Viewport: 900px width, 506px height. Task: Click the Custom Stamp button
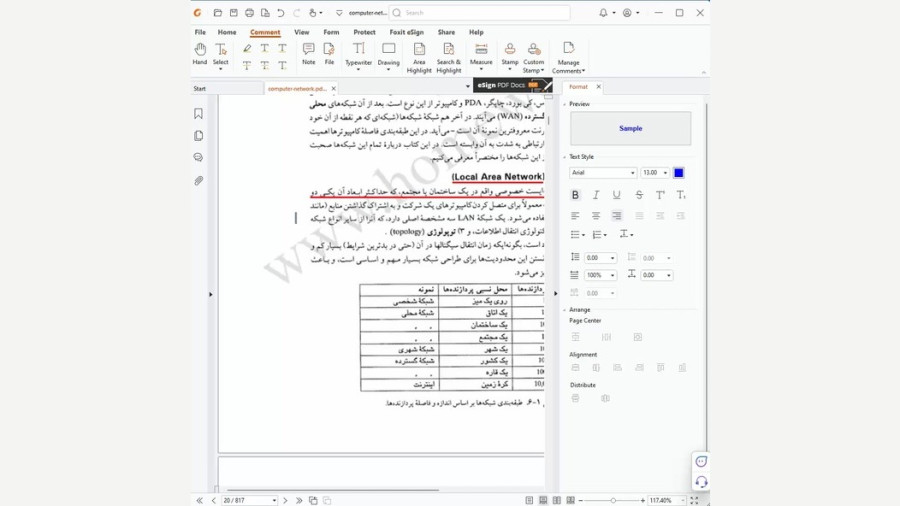(534, 58)
